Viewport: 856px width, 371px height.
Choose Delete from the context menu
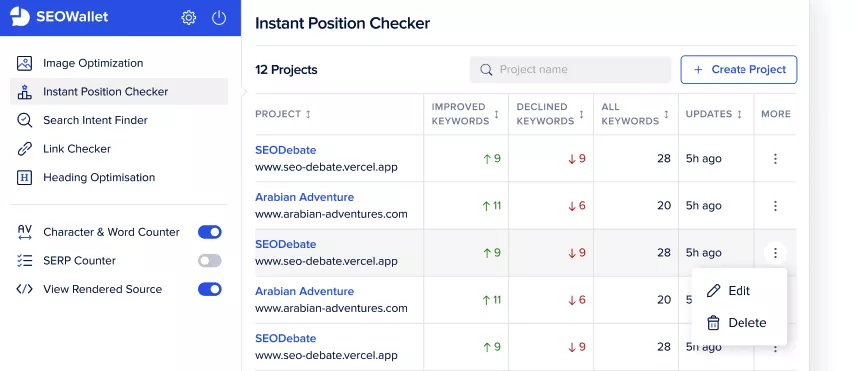[x=739, y=323]
